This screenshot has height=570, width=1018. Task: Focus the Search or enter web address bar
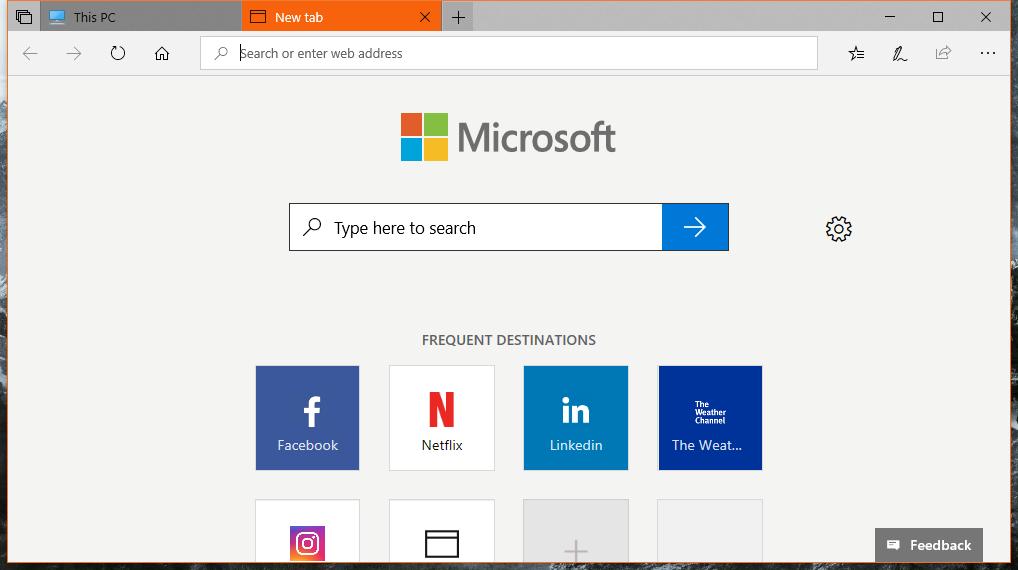508,53
